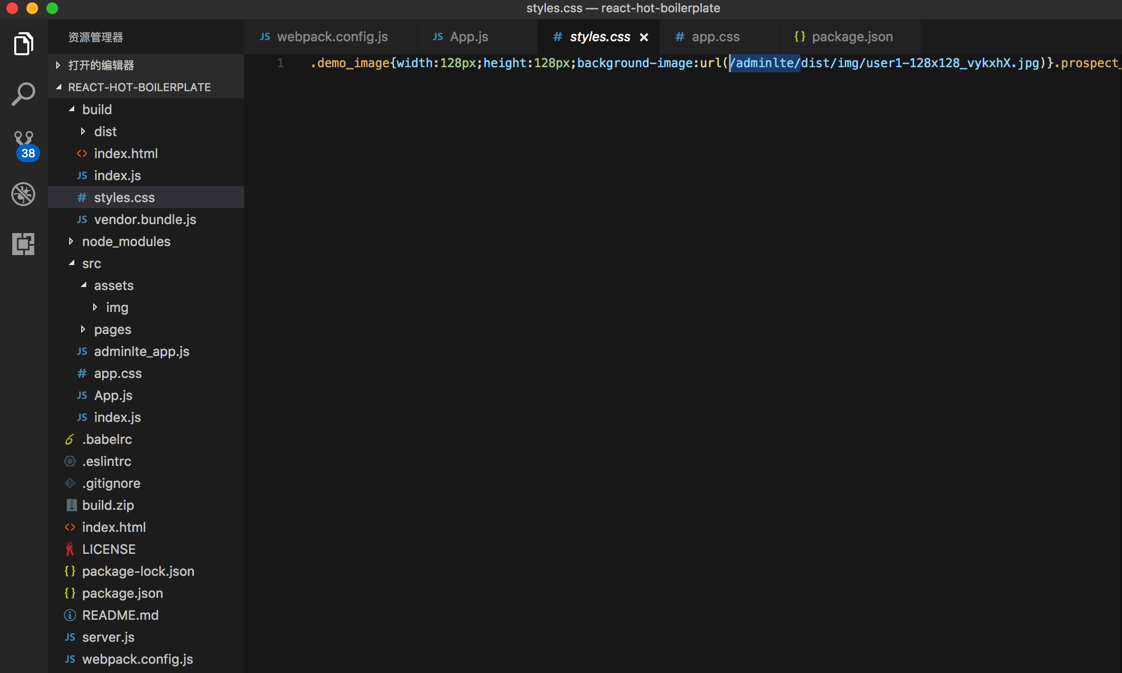The height and width of the screenshot is (673, 1122).
Task: Open the Debug view in activity bar
Action: (23, 194)
